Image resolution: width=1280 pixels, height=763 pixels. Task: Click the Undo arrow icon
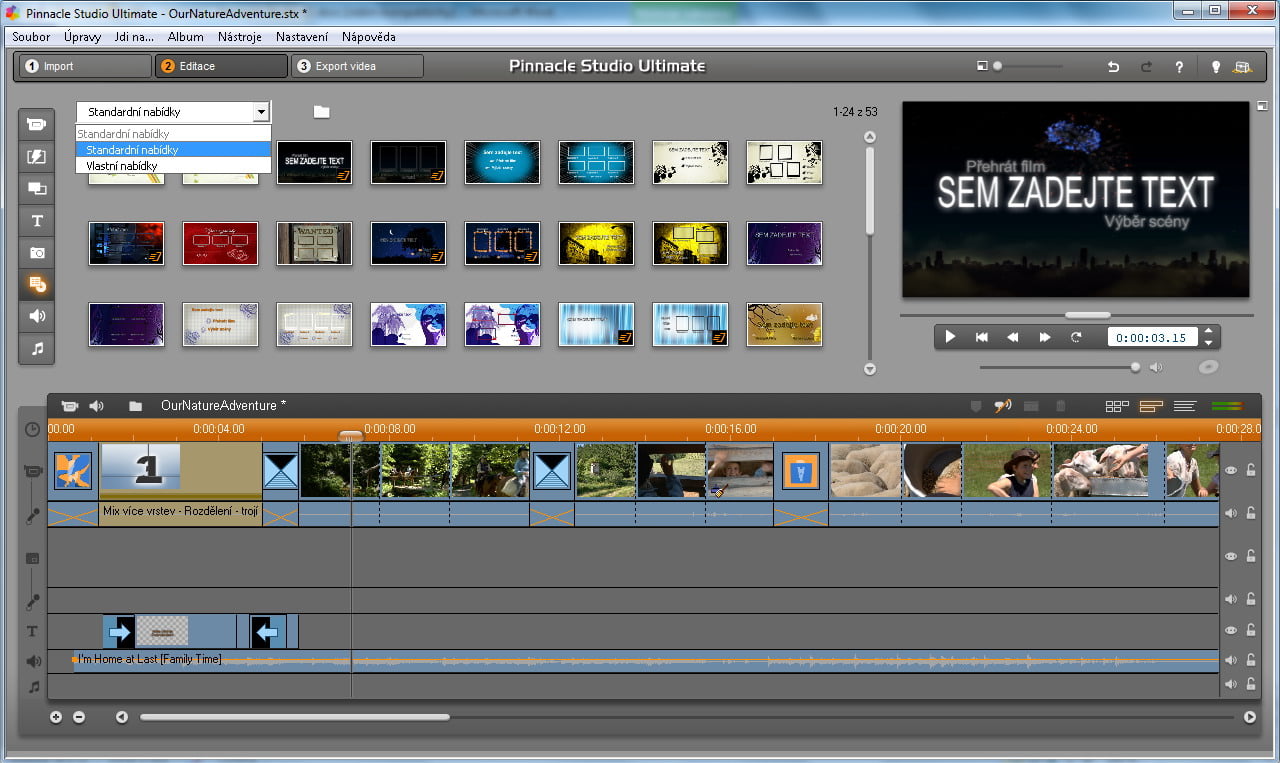click(x=1113, y=67)
